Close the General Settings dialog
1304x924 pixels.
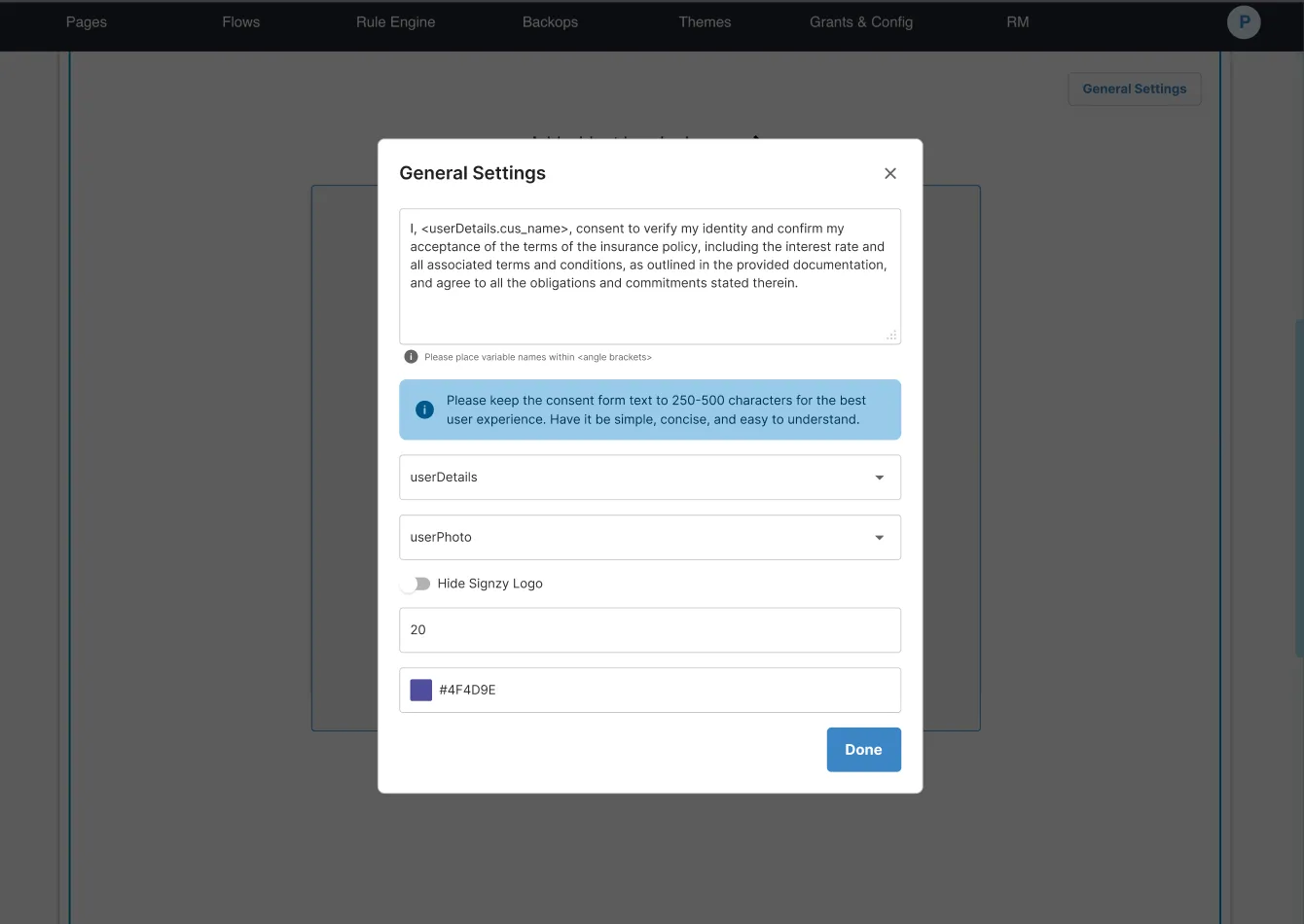890,173
